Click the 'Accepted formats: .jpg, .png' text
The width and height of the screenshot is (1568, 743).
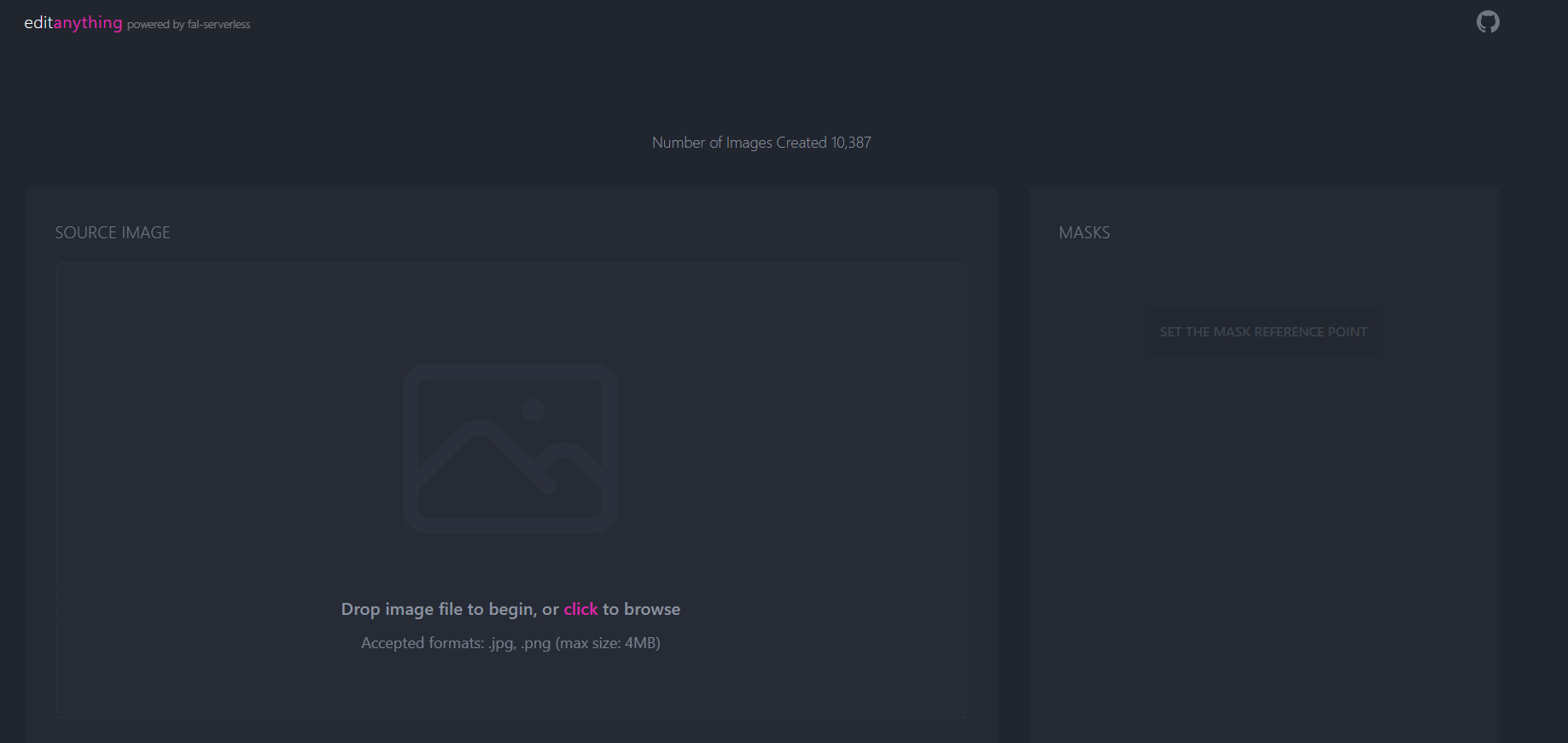point(510,643)
